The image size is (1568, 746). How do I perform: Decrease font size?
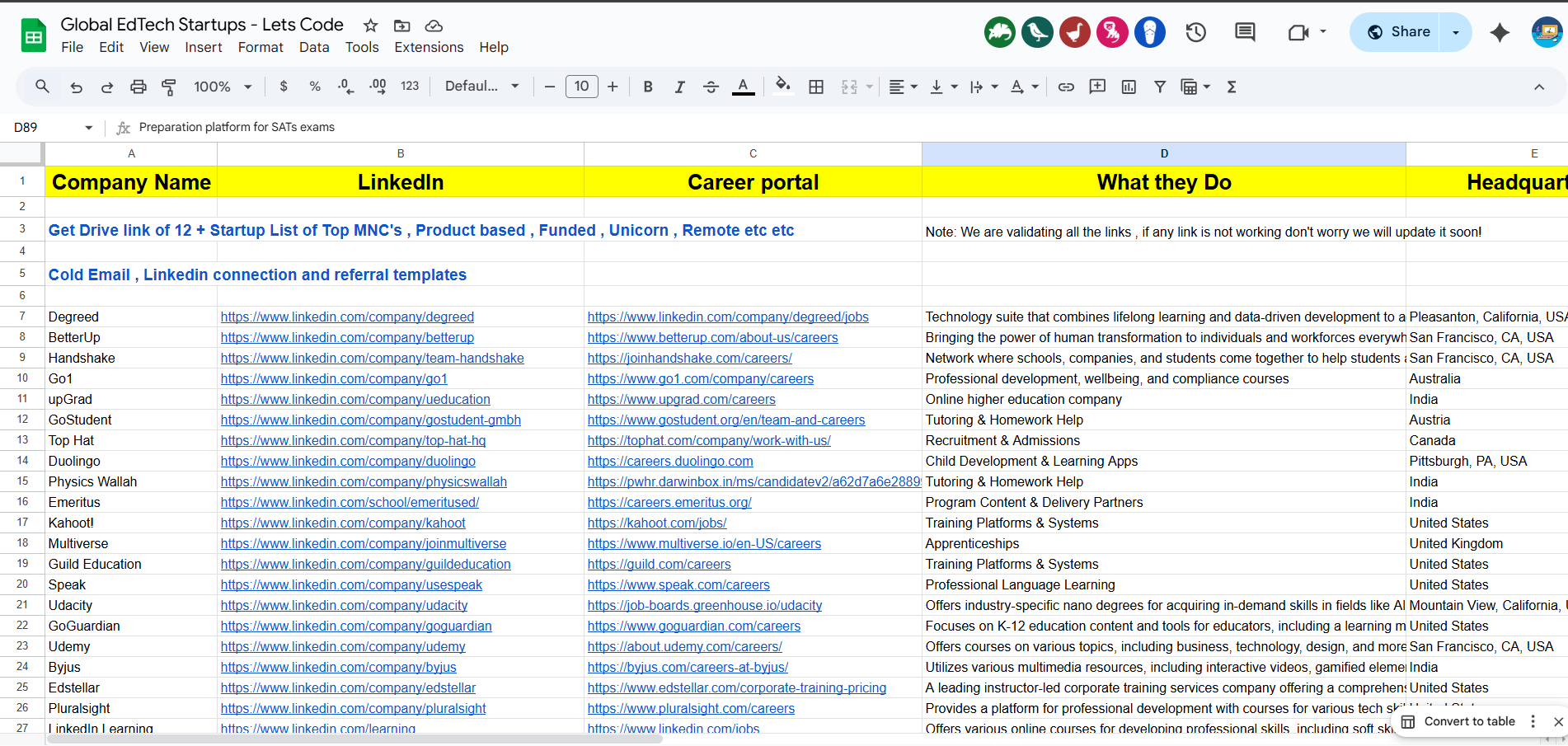point(550,87)
